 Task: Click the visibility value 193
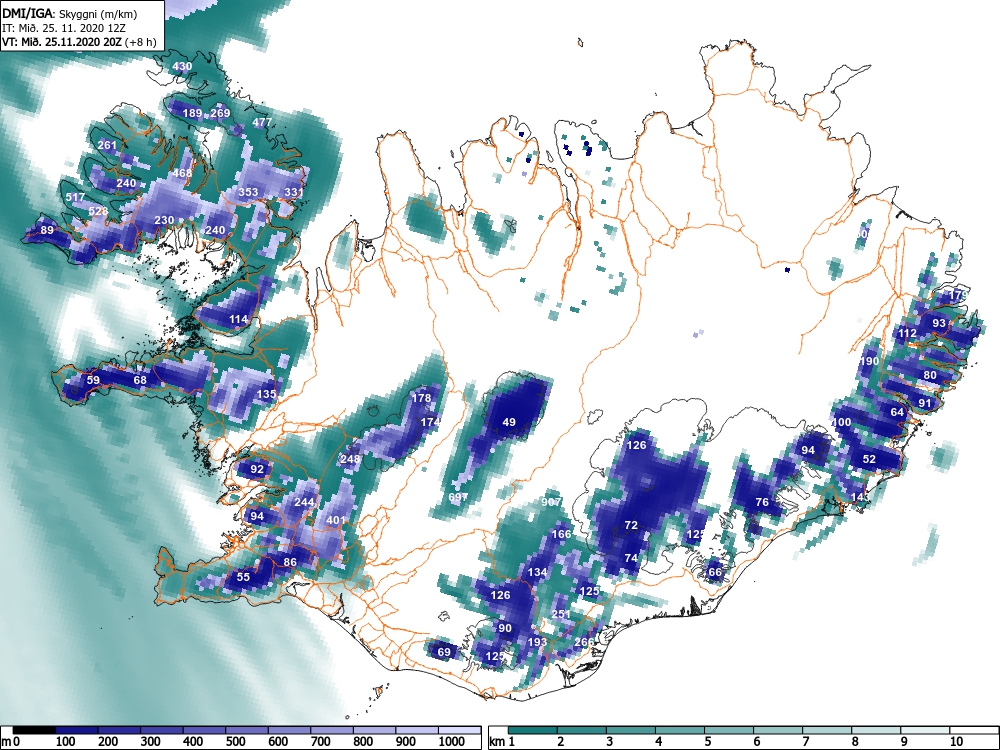tap(538, 641)
